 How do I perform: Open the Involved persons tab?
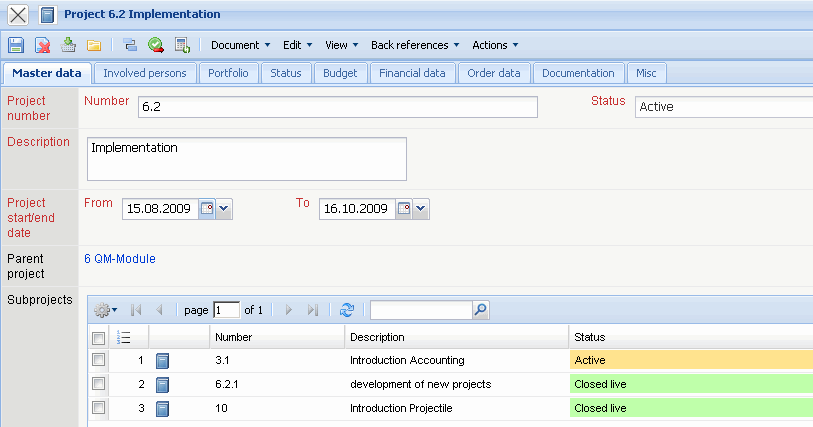click(144, 73)
